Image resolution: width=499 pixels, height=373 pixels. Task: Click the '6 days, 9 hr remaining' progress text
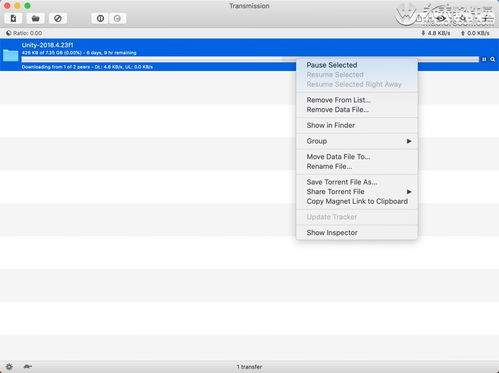click(x=111, y=53)
